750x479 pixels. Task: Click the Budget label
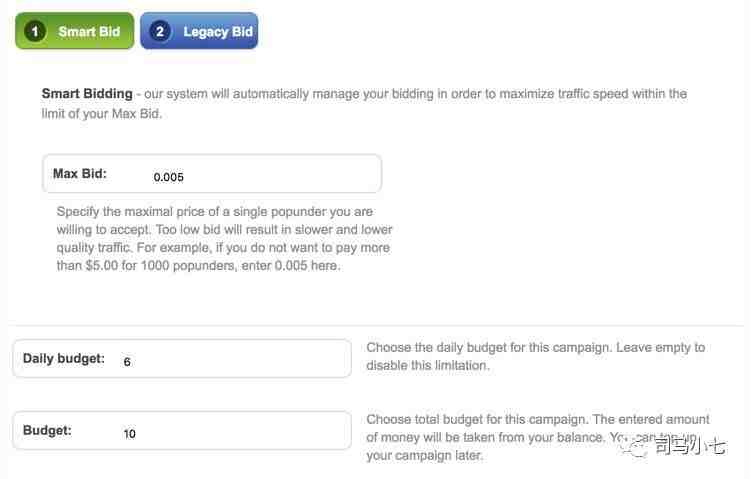click(47, 430)
